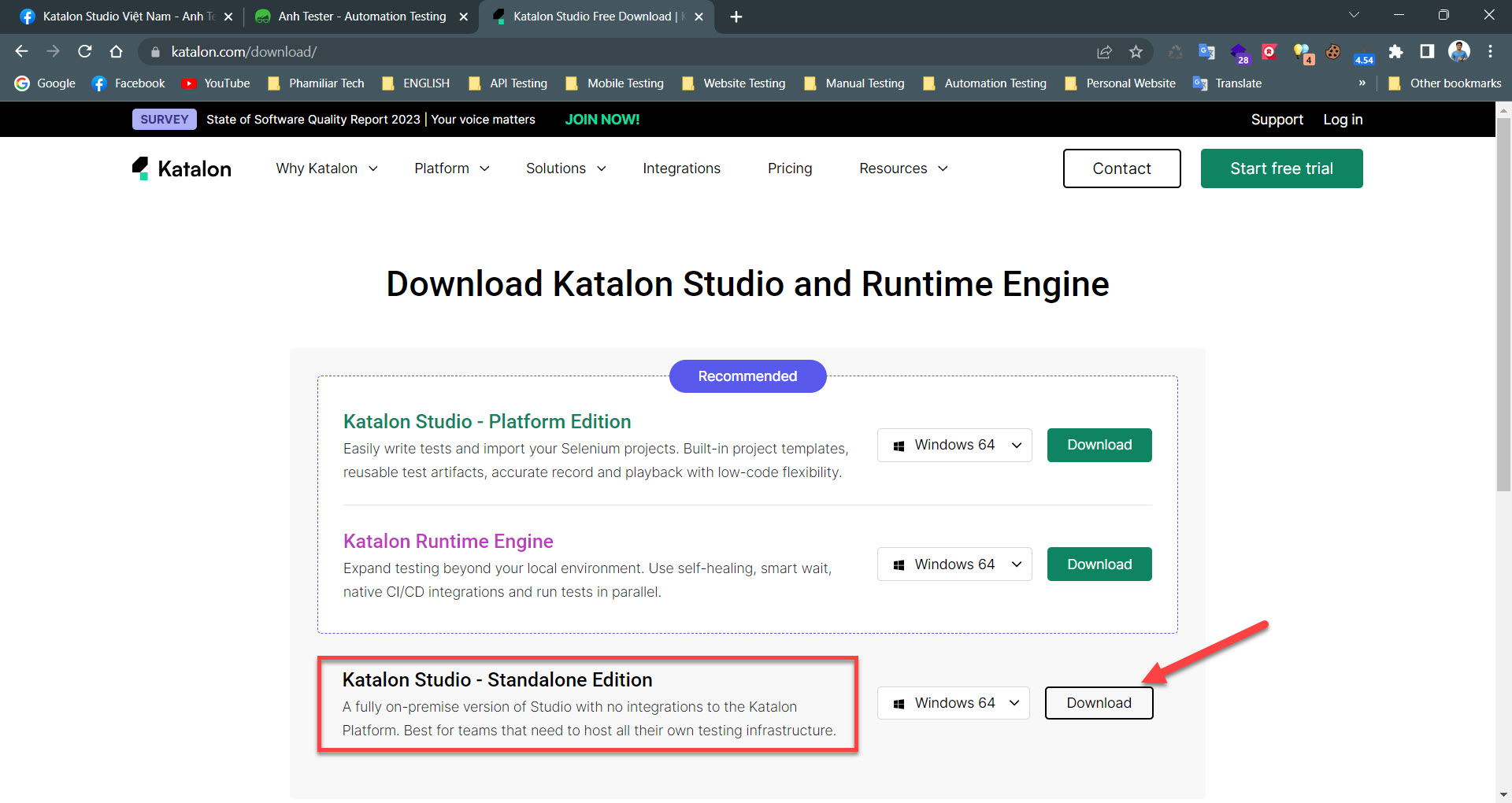Click the Home icon in the toolbar
The image size is (1512, 803).
116,51
